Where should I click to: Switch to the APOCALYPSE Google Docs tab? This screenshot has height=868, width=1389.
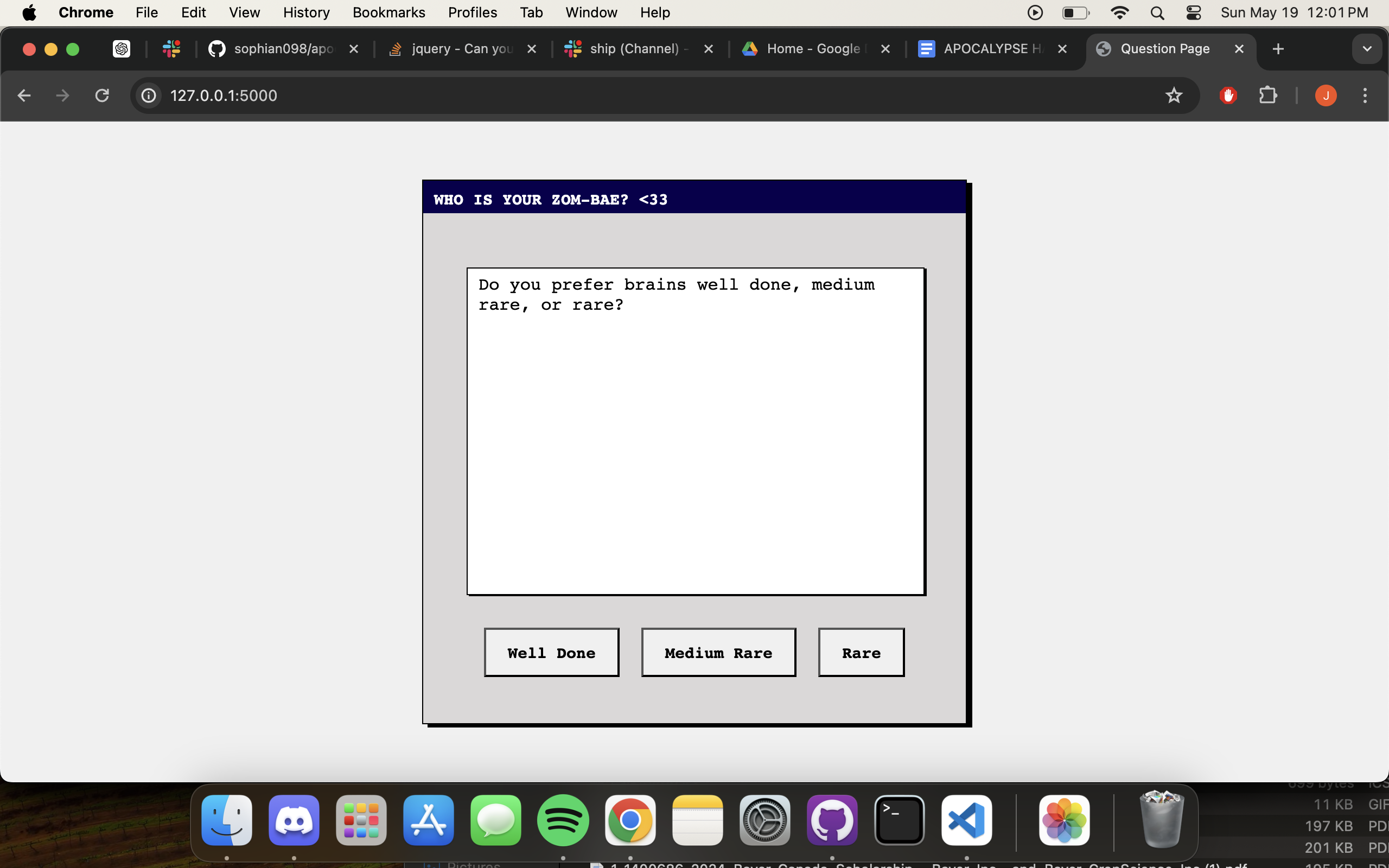point(992,49)
